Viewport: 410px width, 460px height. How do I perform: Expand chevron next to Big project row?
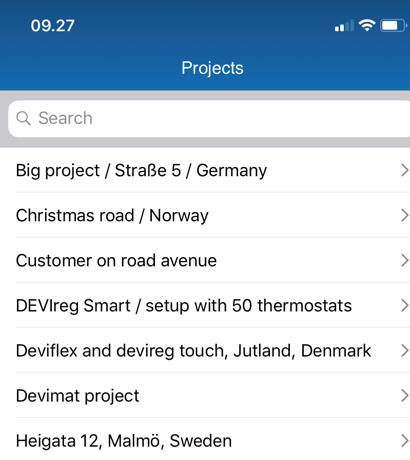click(404, 170)
